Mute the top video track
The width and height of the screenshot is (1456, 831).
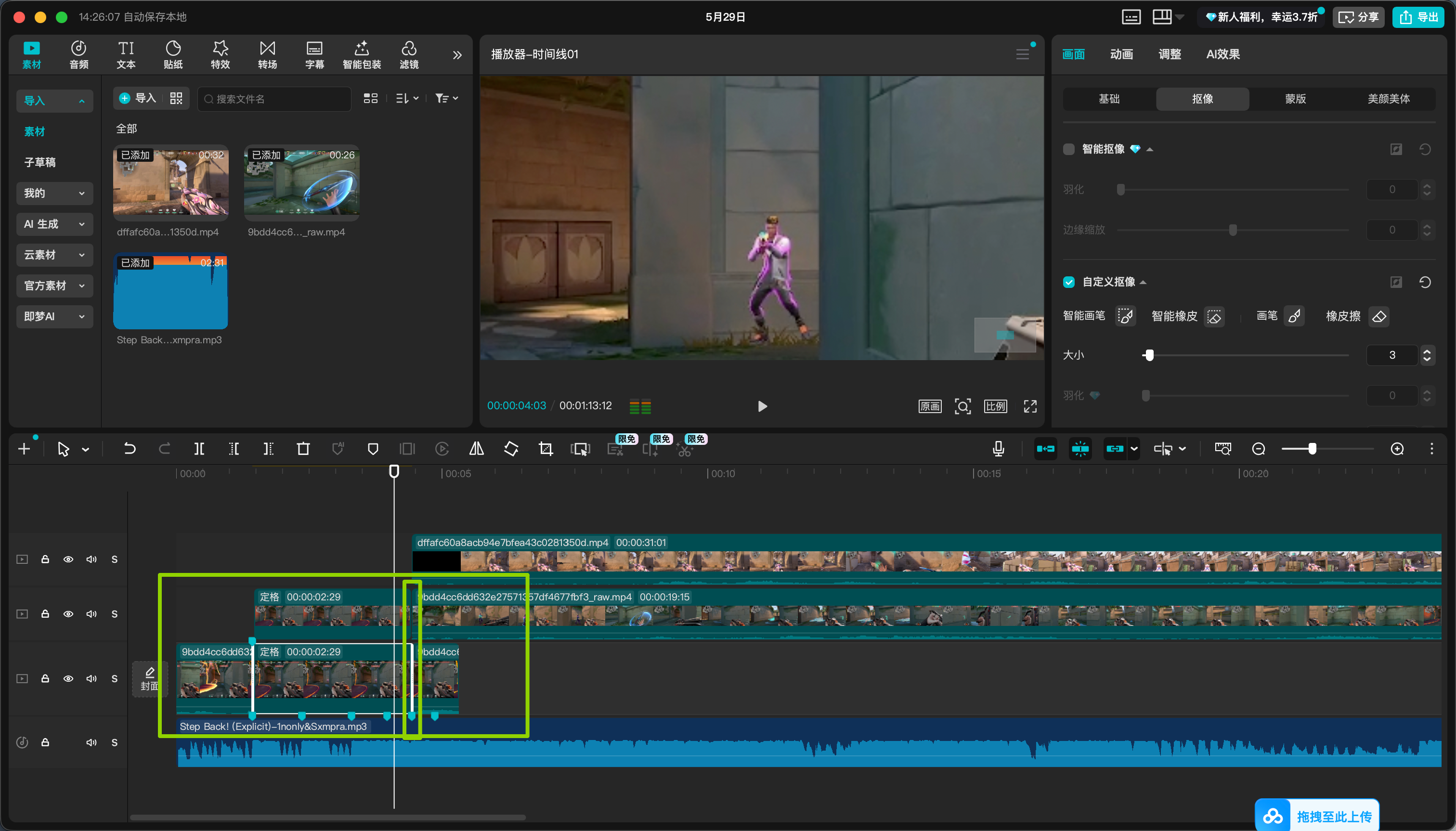tap(91, 559)
